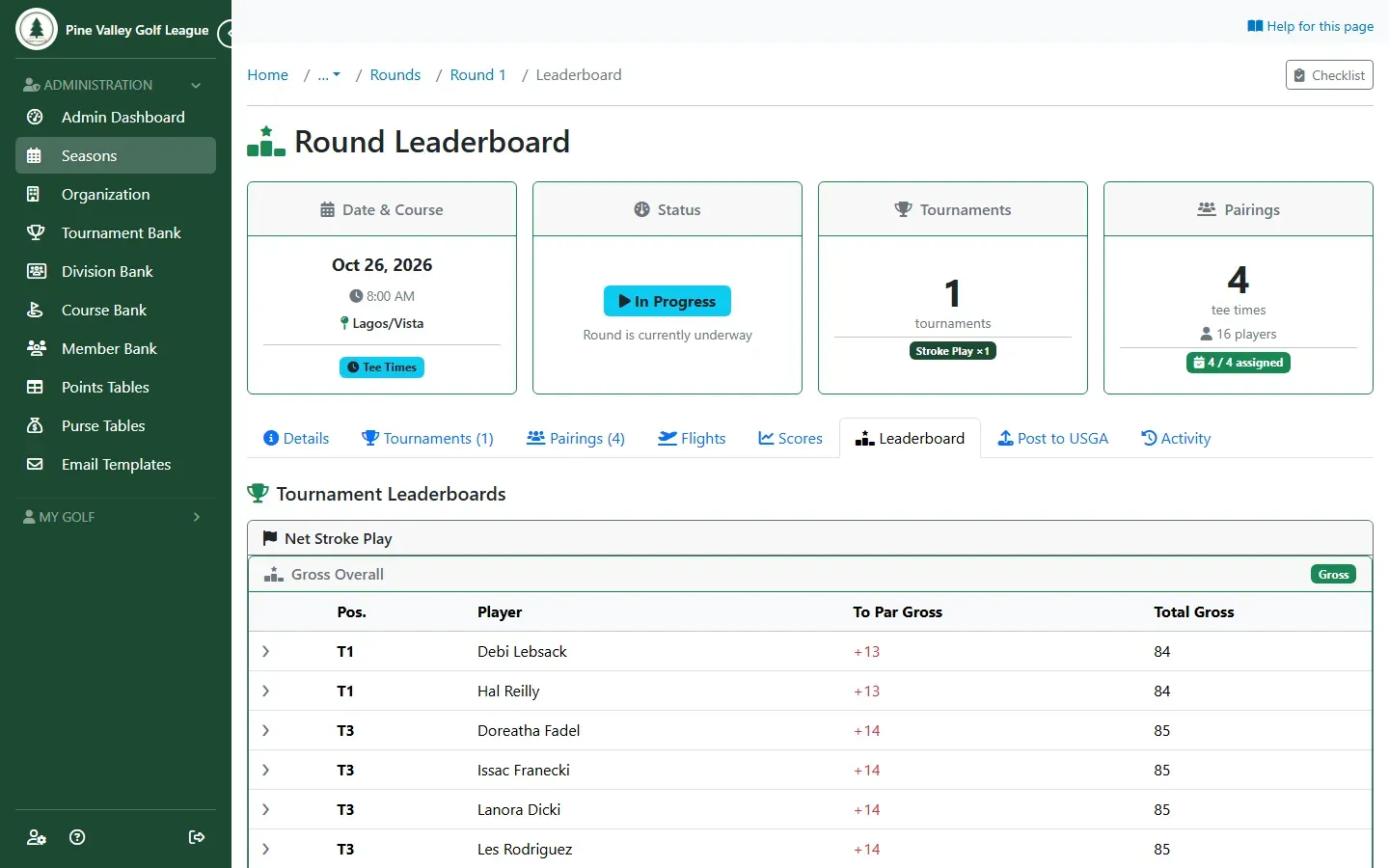The height and width of the screenshot is (868, 1389).
Task: Open Purse Tables in the sidebar
Action: (116, 425)
